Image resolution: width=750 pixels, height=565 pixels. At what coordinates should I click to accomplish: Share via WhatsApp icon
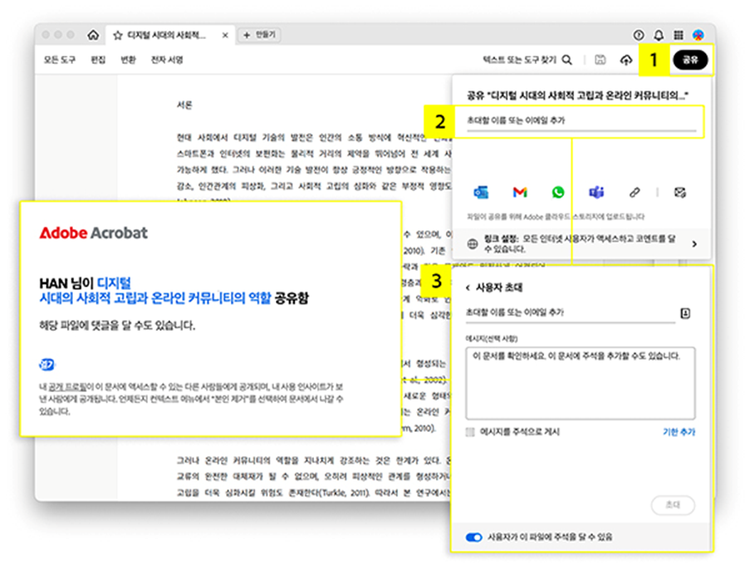(558, 192)
